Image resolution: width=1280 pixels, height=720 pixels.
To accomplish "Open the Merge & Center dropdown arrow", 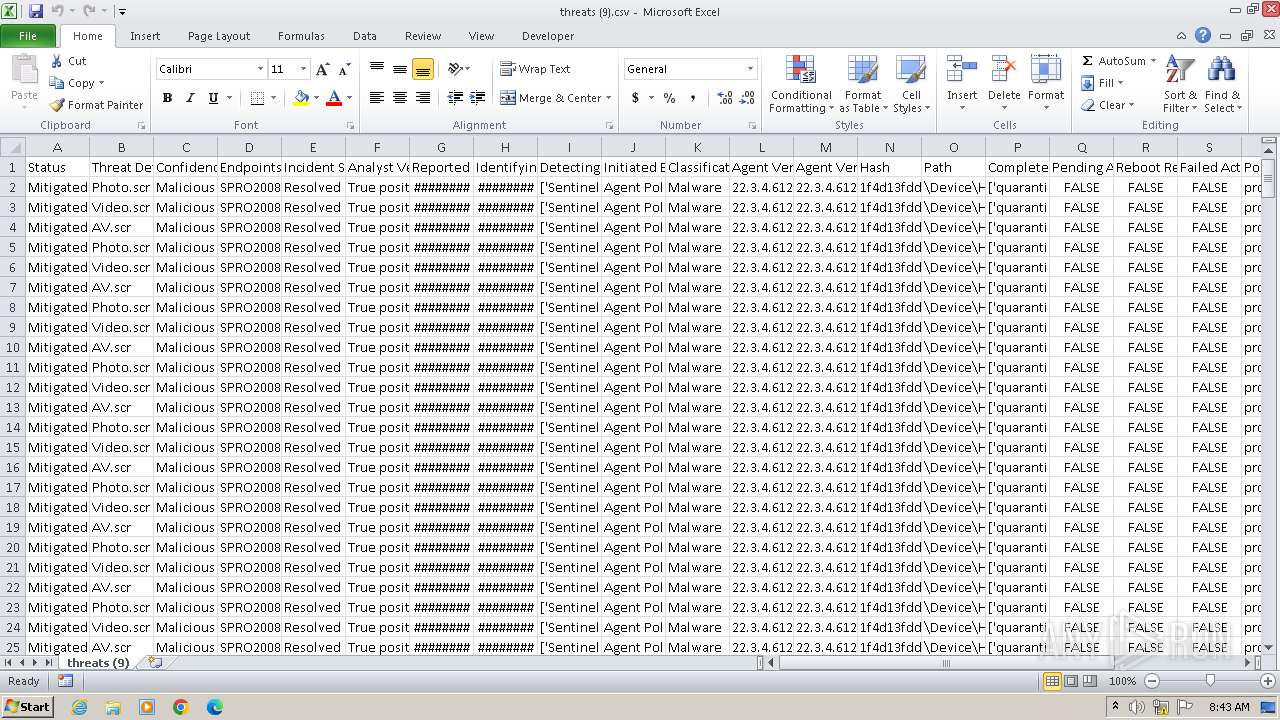I will [x=608, y=98].
